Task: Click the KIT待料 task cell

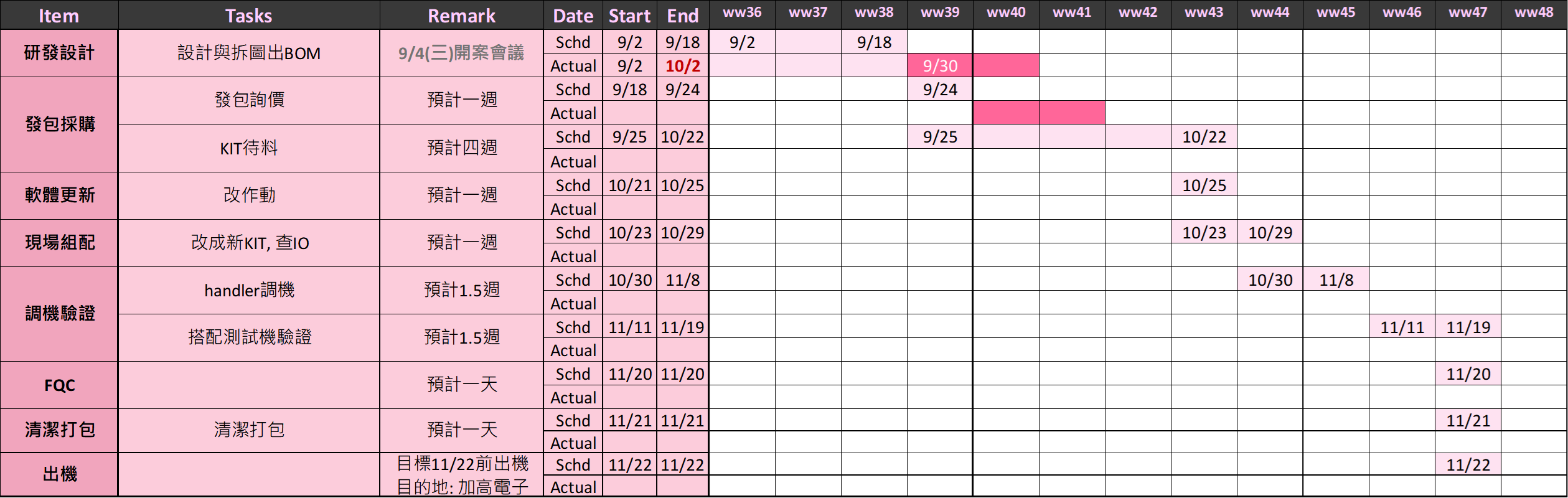Action: (x=248, y=148)
